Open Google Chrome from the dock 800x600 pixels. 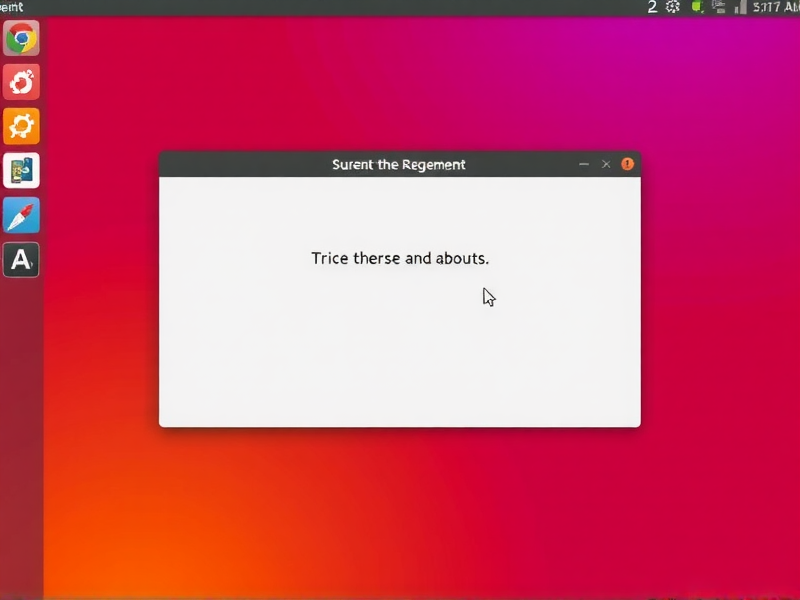pyautogui.click(x=21, y=38)
